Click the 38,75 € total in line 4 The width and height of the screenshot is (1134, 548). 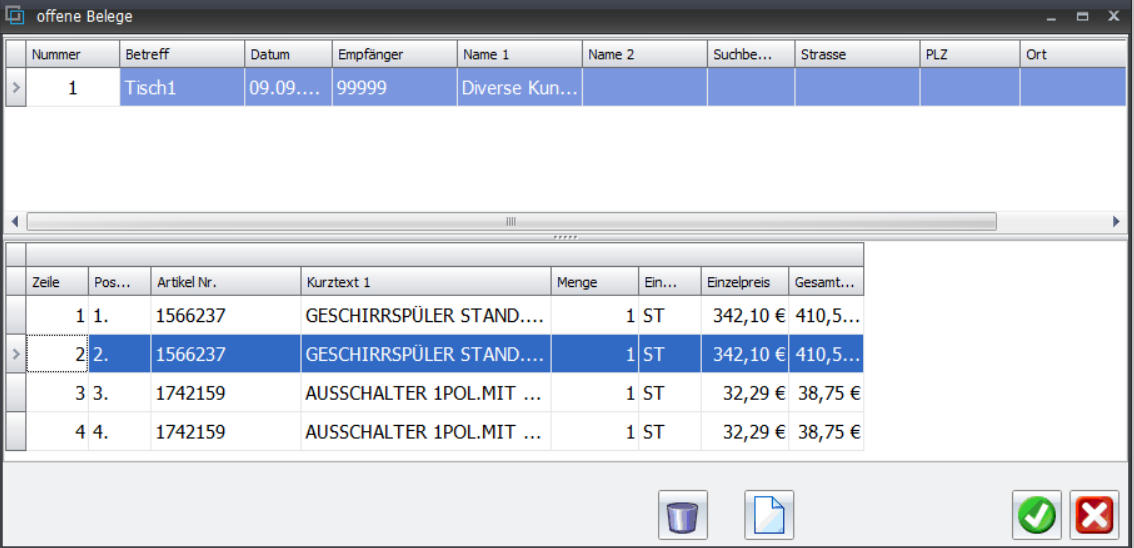[828, 432]
